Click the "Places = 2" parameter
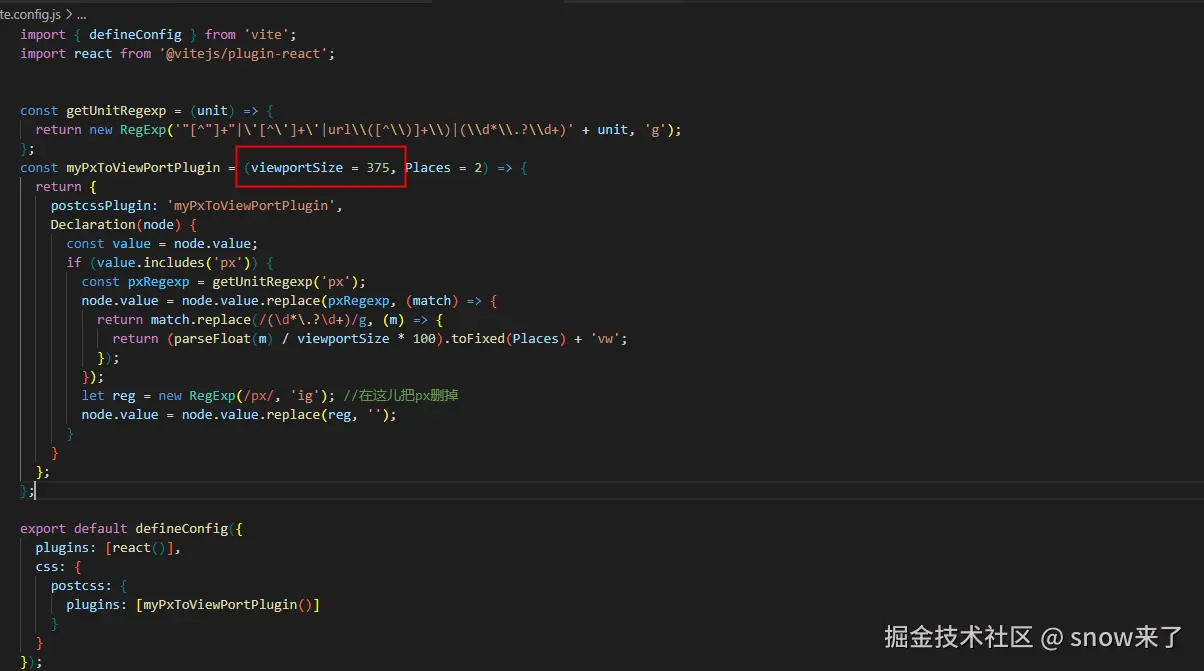 tap(443, 167)
